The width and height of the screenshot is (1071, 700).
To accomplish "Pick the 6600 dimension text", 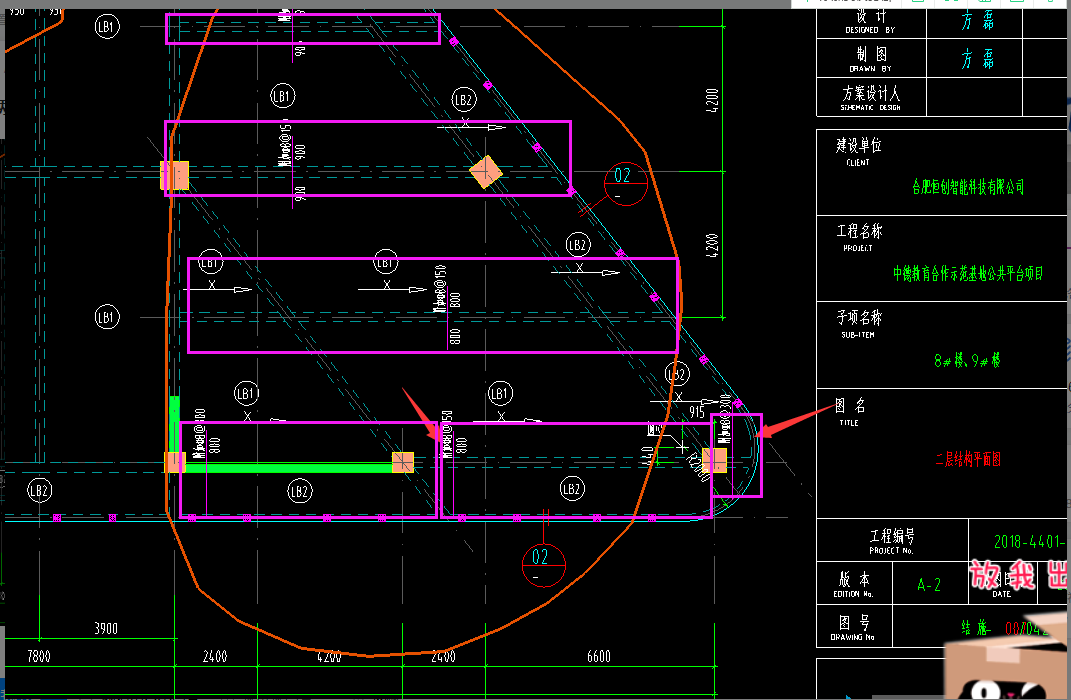I will [x=599, y=656].
